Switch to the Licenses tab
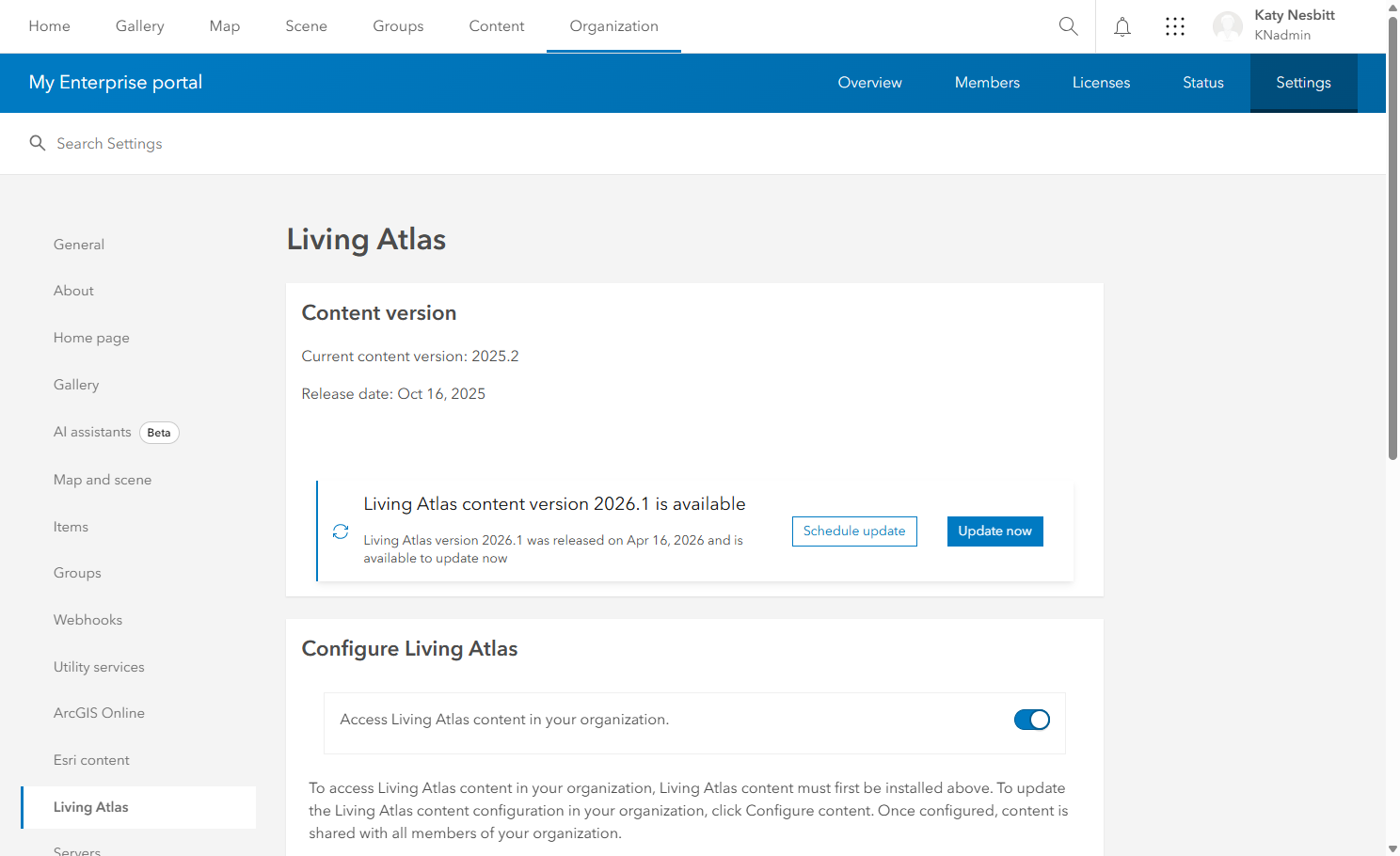 pos(1101,83)
